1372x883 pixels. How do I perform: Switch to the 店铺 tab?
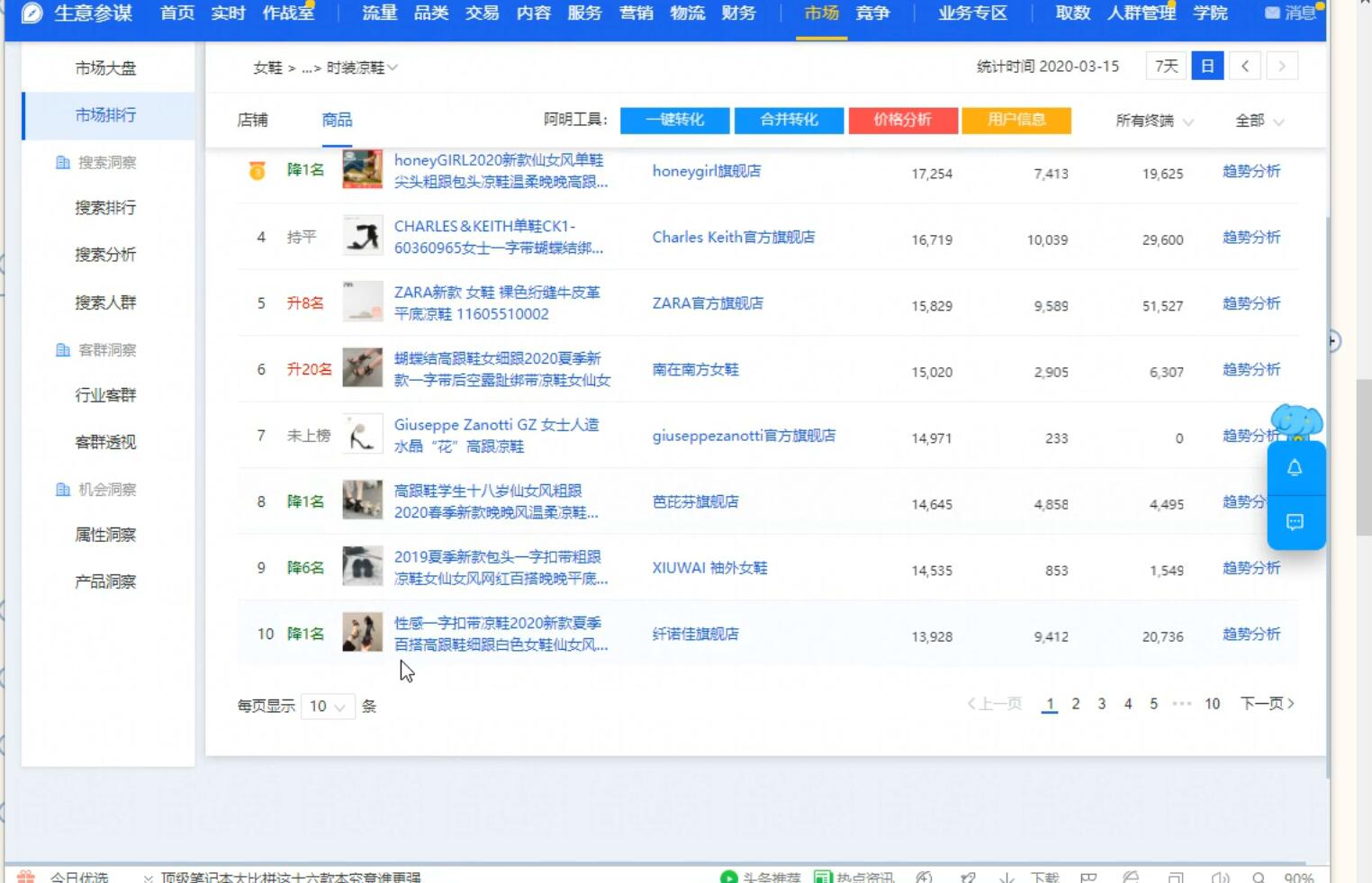pyautogui.click(x=252, y=120)
